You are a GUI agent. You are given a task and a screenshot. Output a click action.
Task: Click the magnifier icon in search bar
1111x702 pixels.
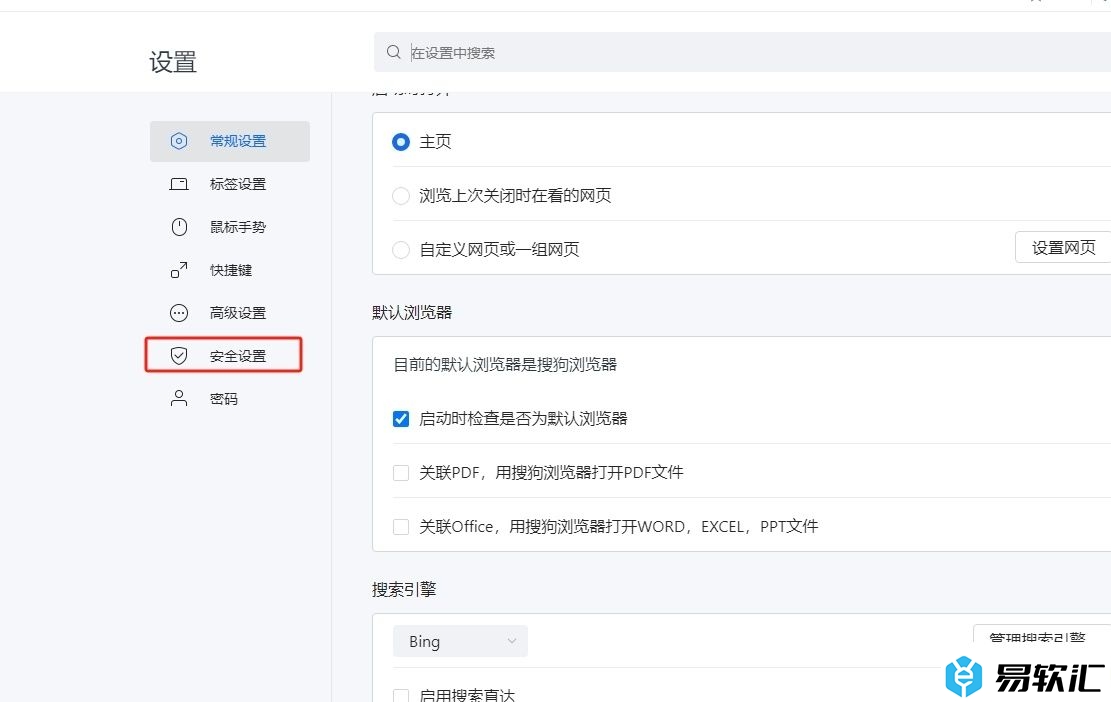393,52
